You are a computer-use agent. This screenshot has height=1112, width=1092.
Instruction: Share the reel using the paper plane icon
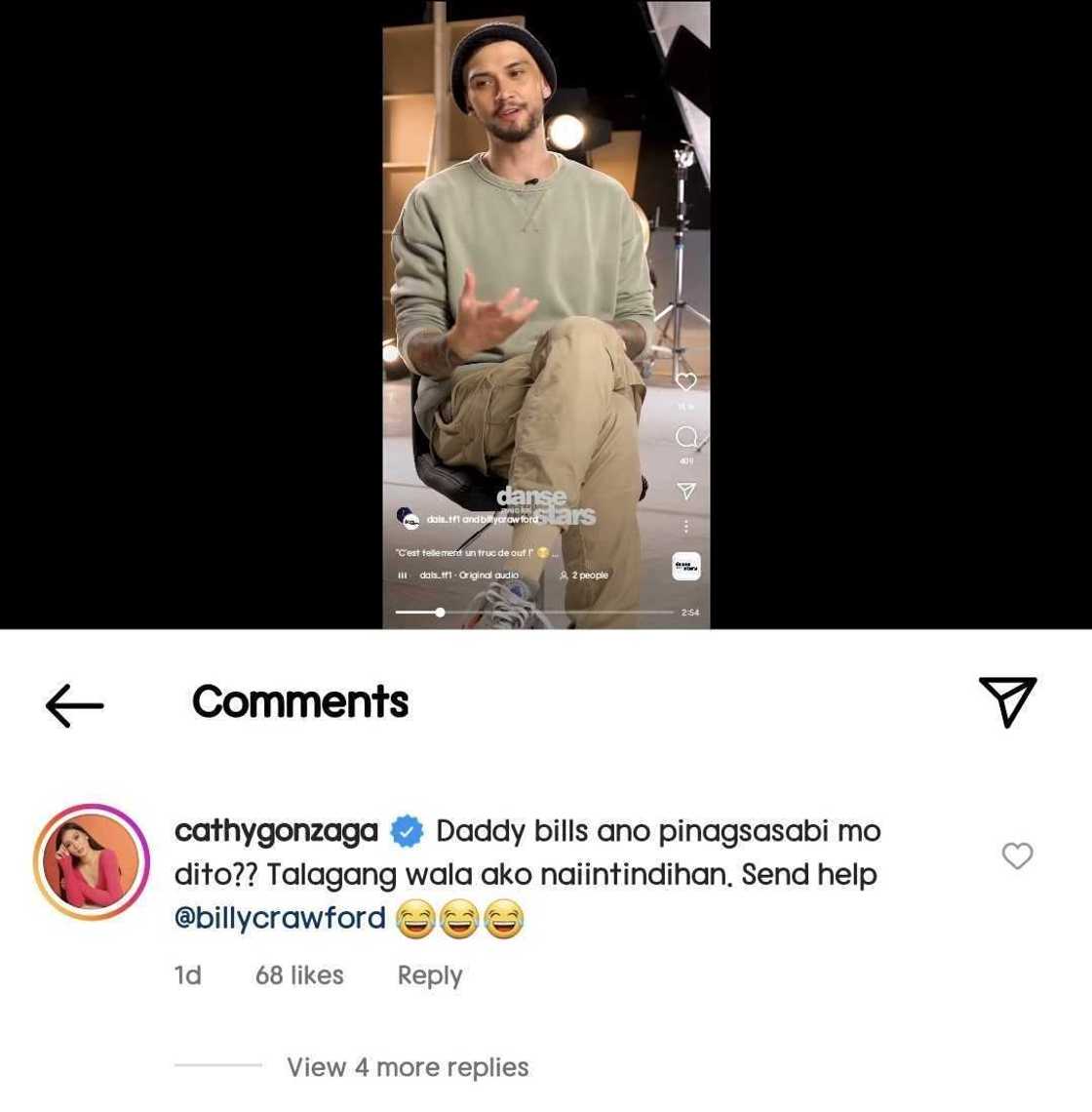(686, 487)
